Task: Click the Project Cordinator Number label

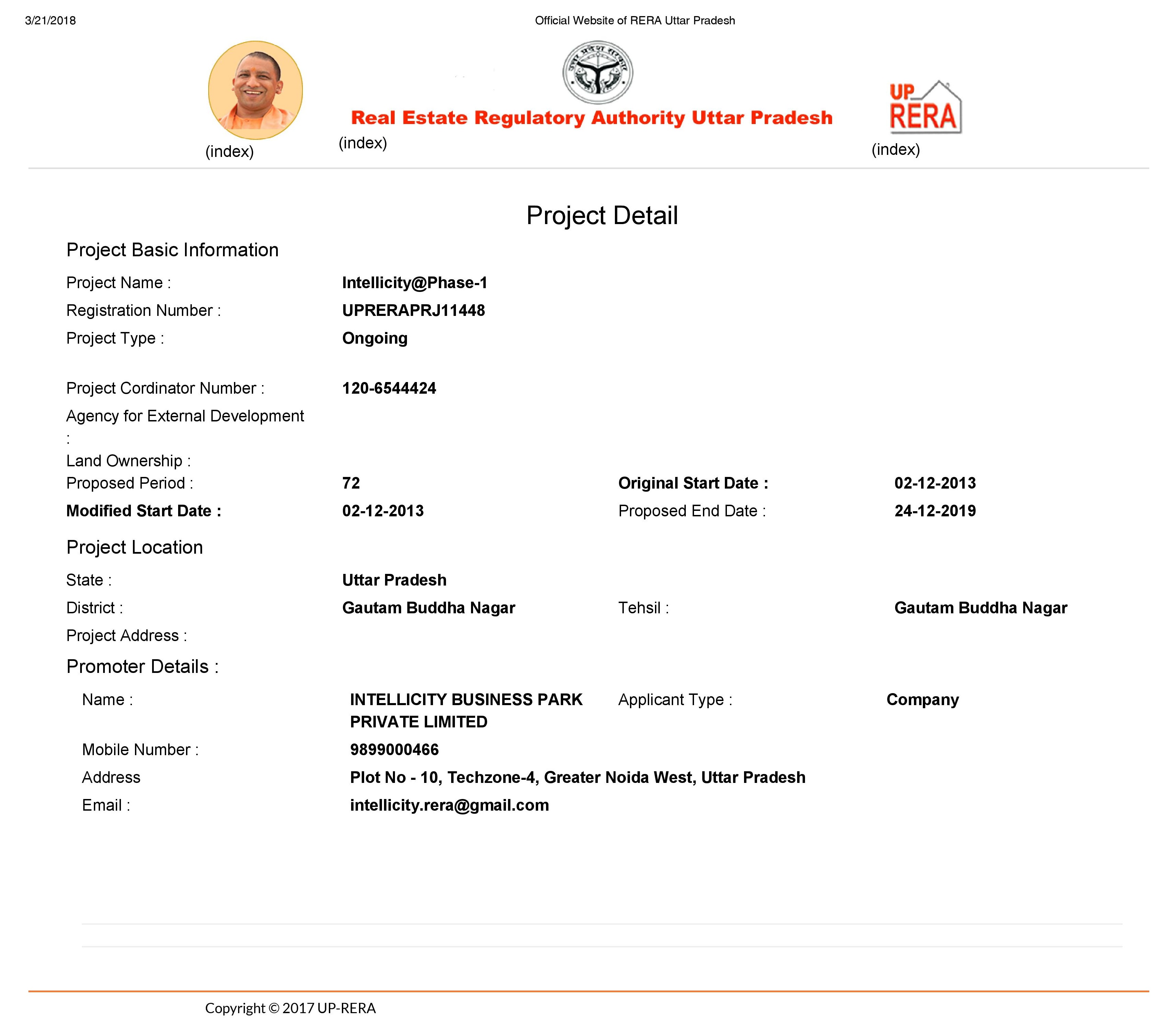Action: click(x=165, y=388)
